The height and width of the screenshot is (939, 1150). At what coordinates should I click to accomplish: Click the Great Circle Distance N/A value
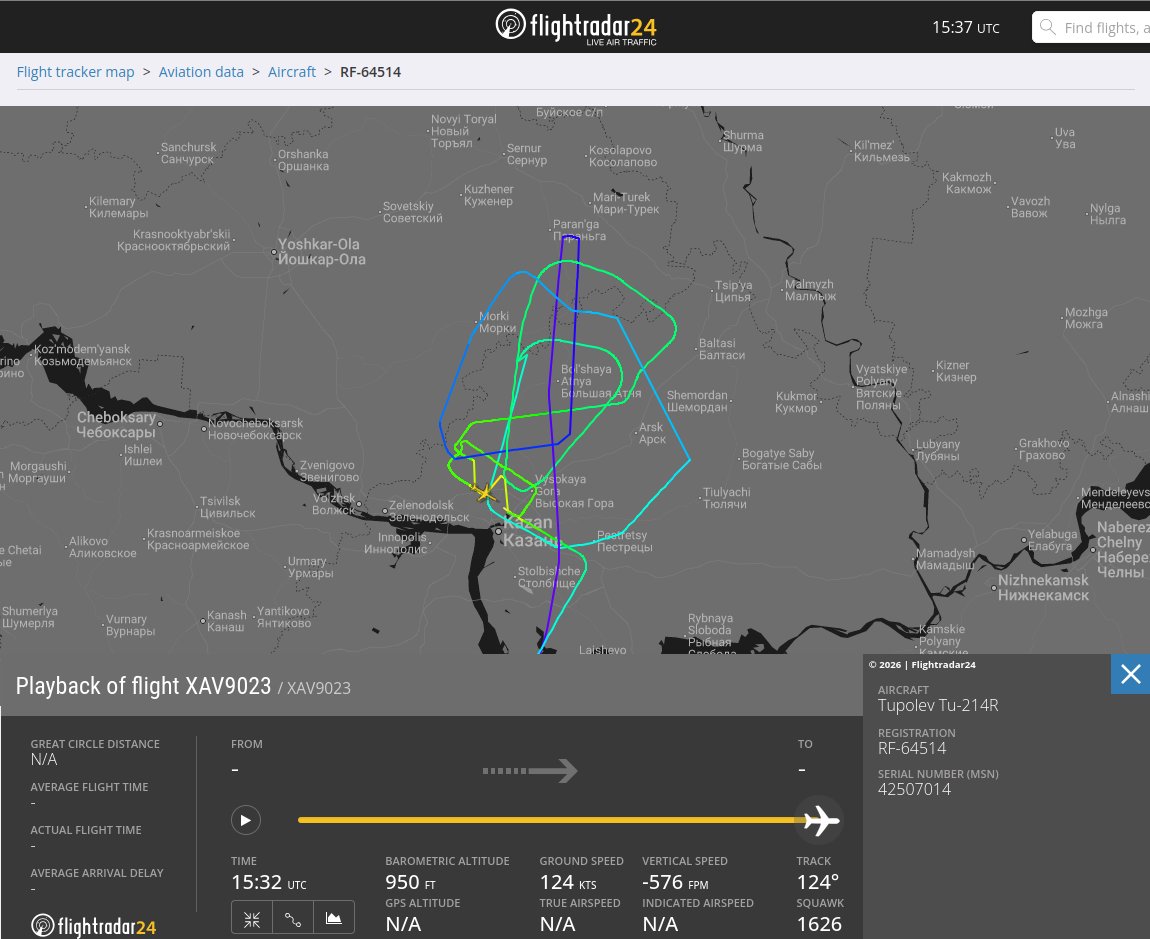44,759
